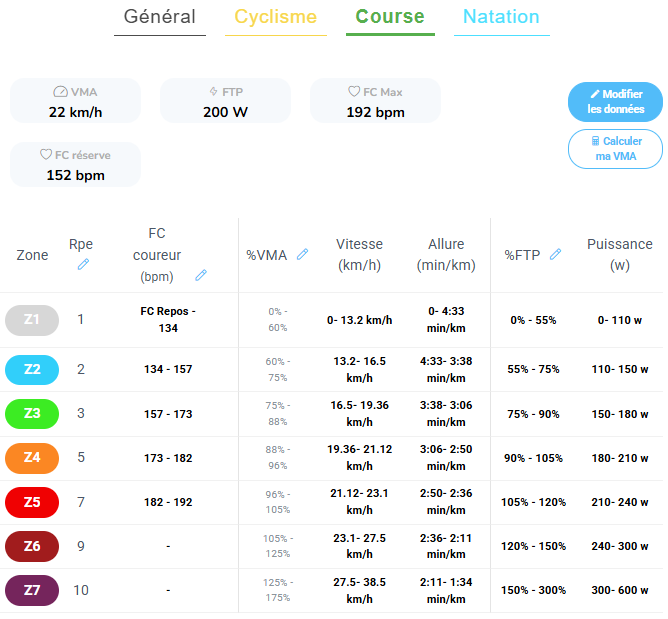The width and height of the screenshot is (668, 619).
Task: Click the '173 - 182' heart rate cell
Action: pyautogui.click(x=168, y=458)
